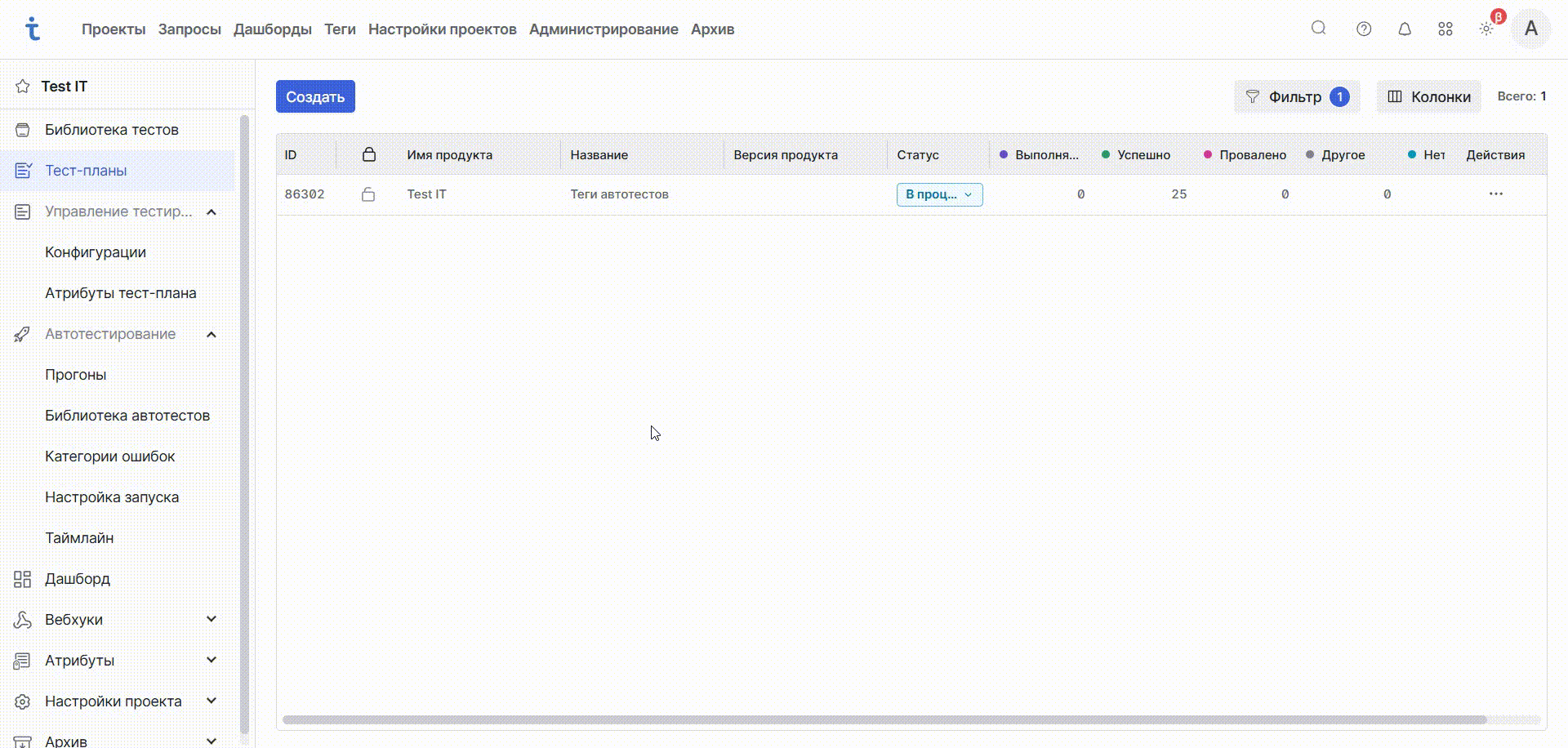Screen dimensions: 1568x748
Task: Click the Test IT product name cell
Action: [x=427, y=194]
